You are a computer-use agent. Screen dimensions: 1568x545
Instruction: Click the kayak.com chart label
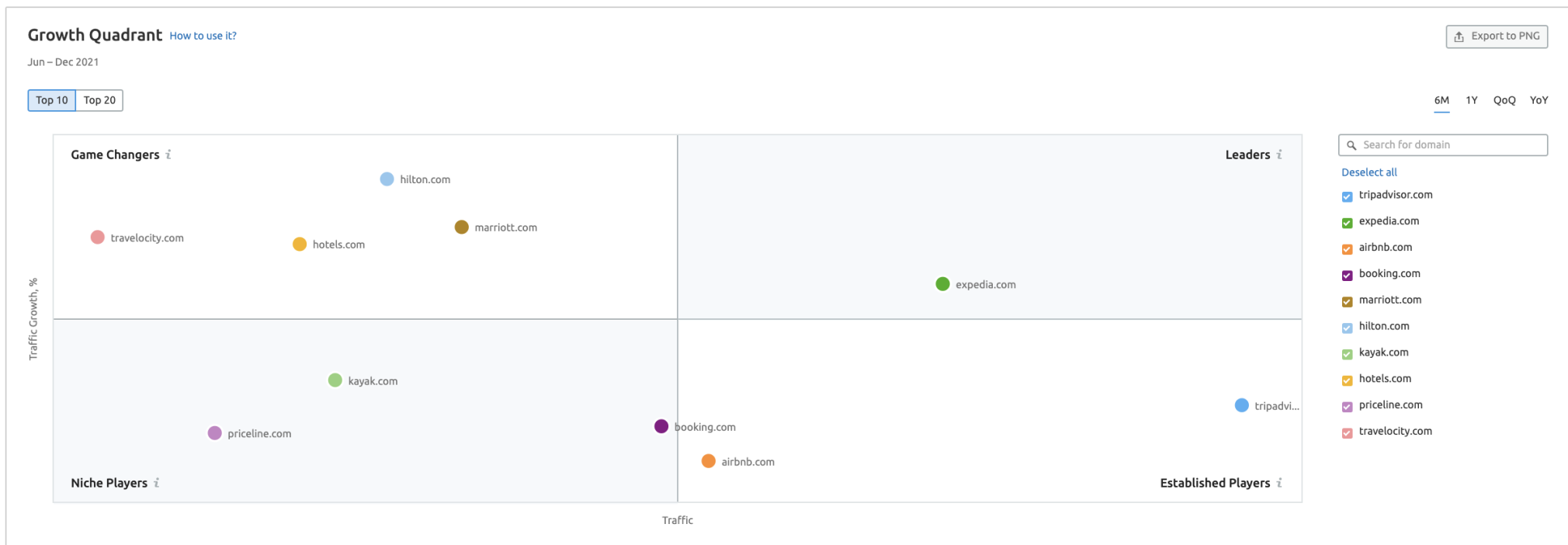[x=373, y=381]
